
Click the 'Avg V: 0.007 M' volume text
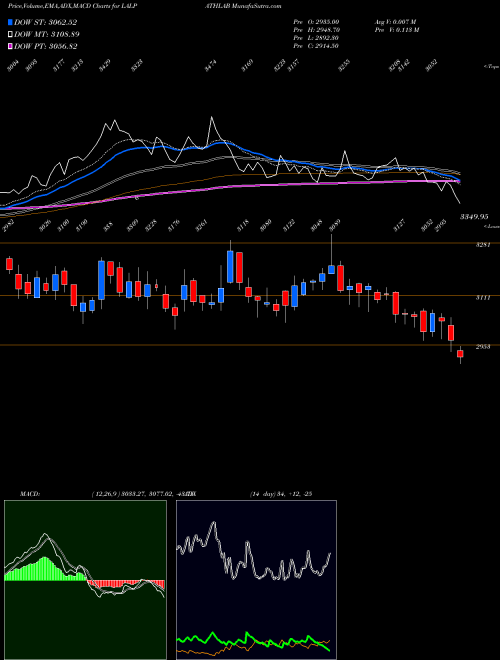click(x=395, y=22)
